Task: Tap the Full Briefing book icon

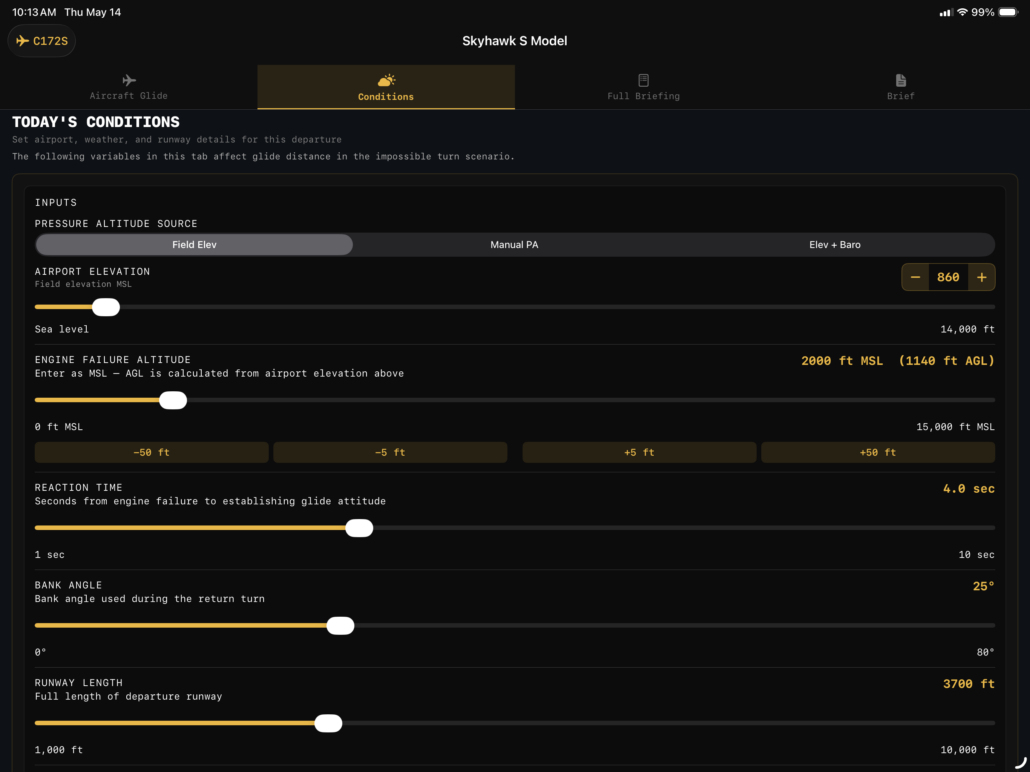Action: click(644, 80)
